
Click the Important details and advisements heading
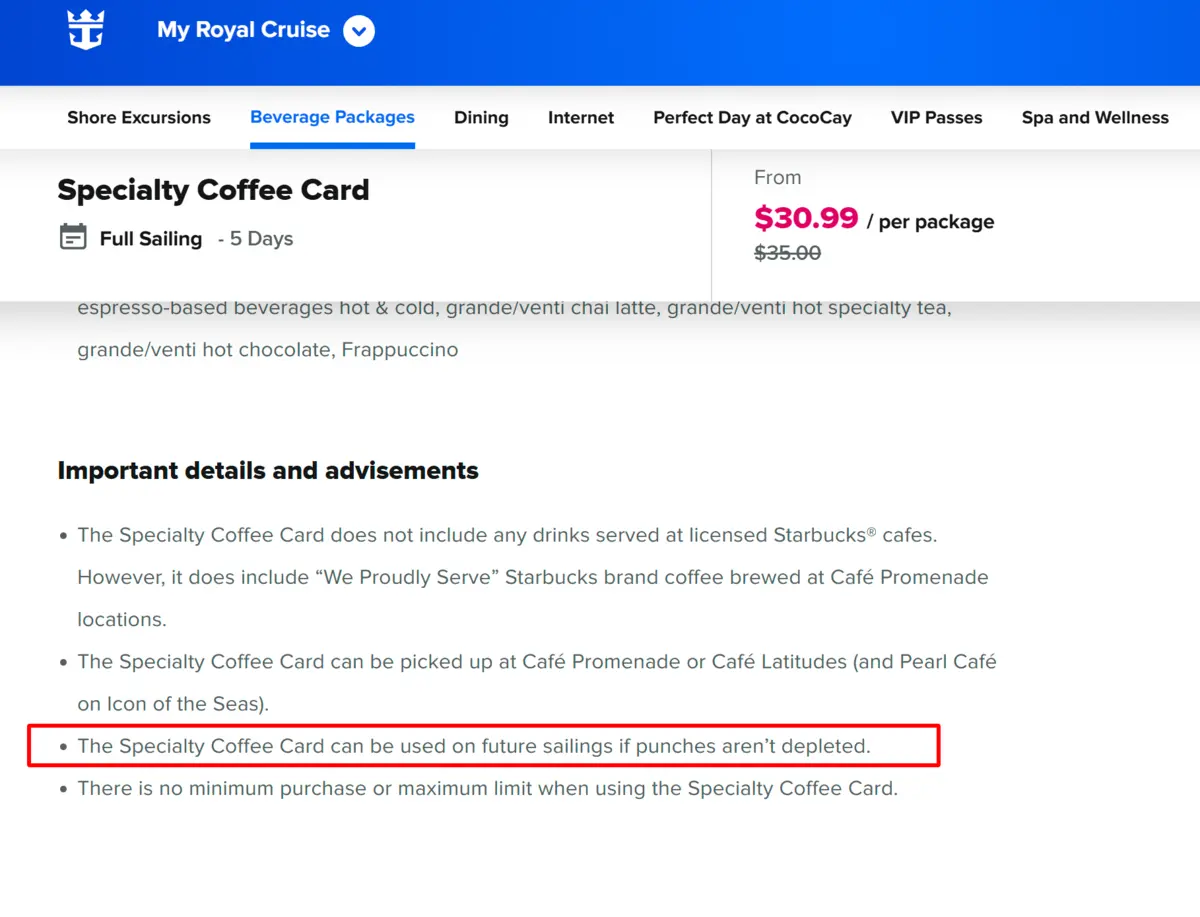[268, 471]
